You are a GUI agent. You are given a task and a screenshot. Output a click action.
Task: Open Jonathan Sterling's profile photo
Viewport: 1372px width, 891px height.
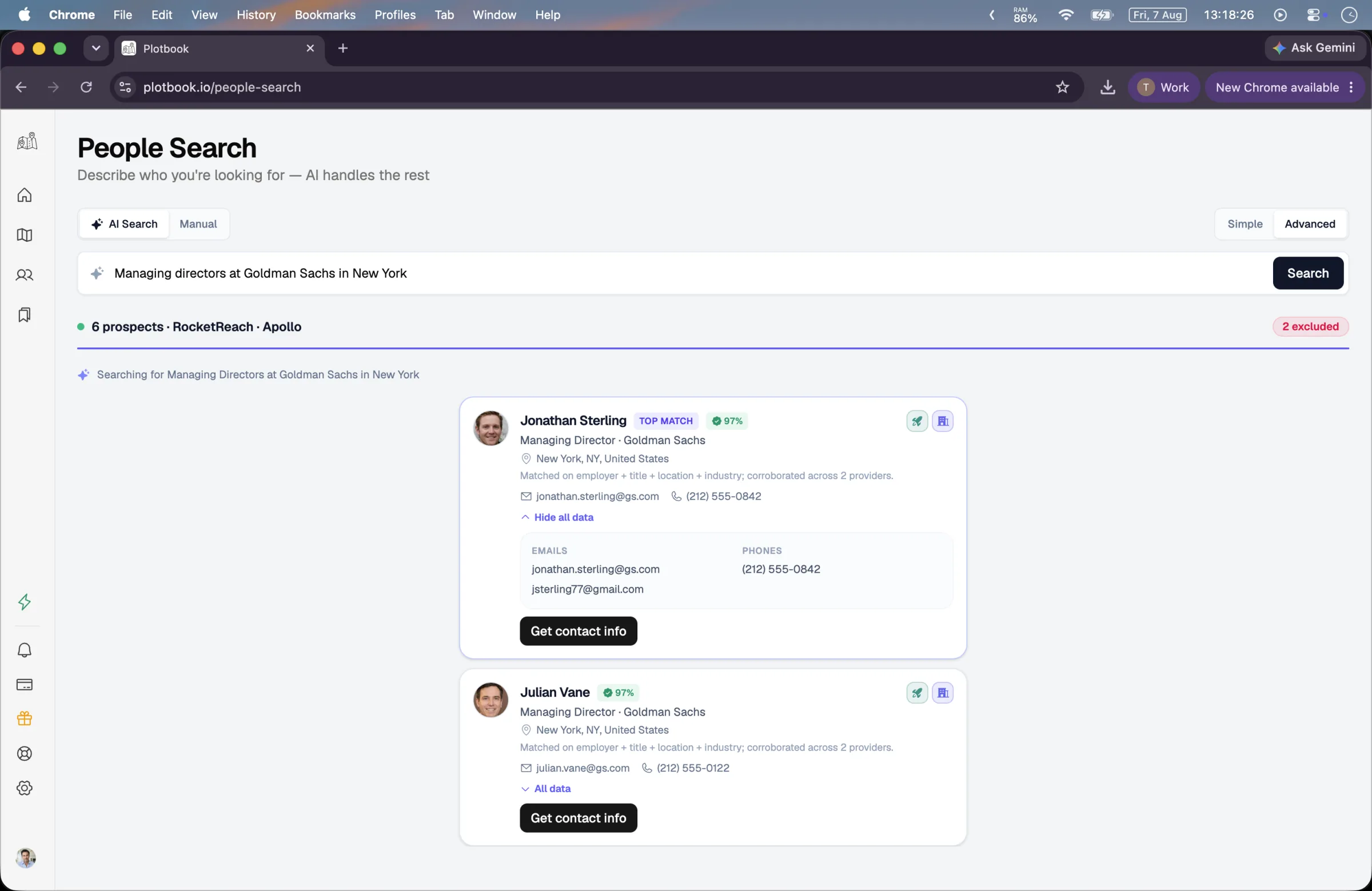pyautogui.click(x=490, y=428)
